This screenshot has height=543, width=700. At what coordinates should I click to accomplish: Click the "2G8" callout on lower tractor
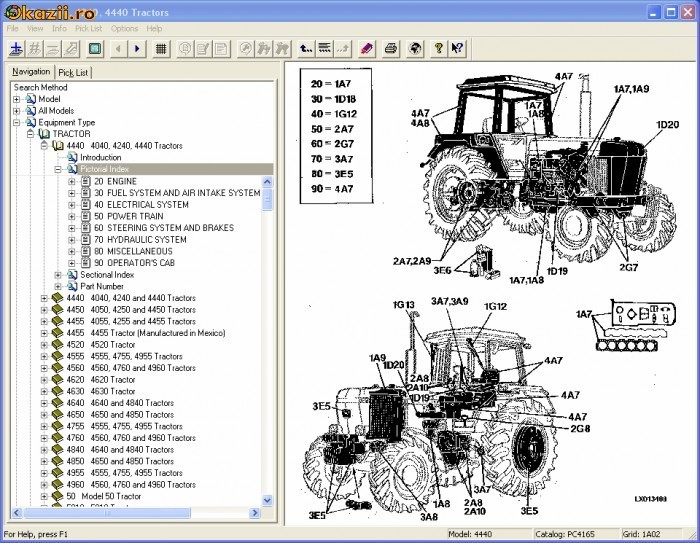pyautogui.click(x=580, y=428)
